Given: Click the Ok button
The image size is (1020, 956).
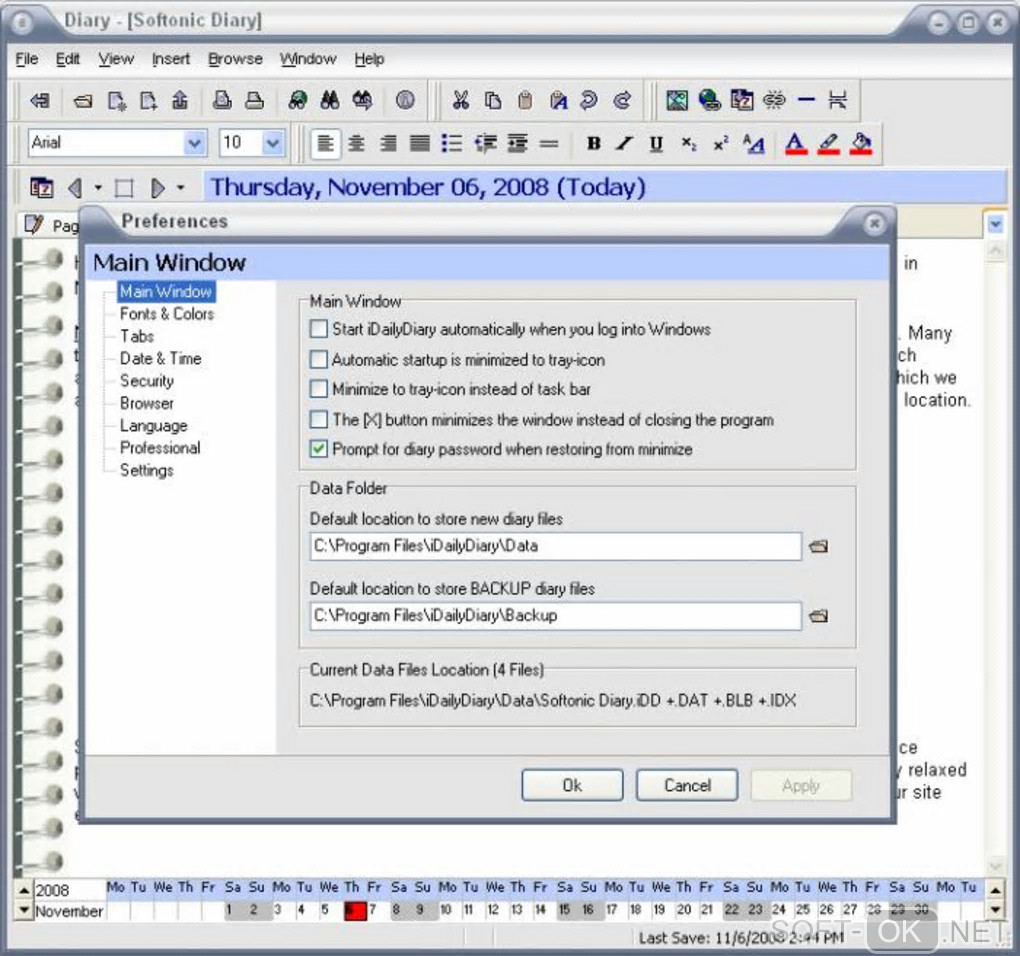Looking at the screenshot, I should [x=572, y=786].
